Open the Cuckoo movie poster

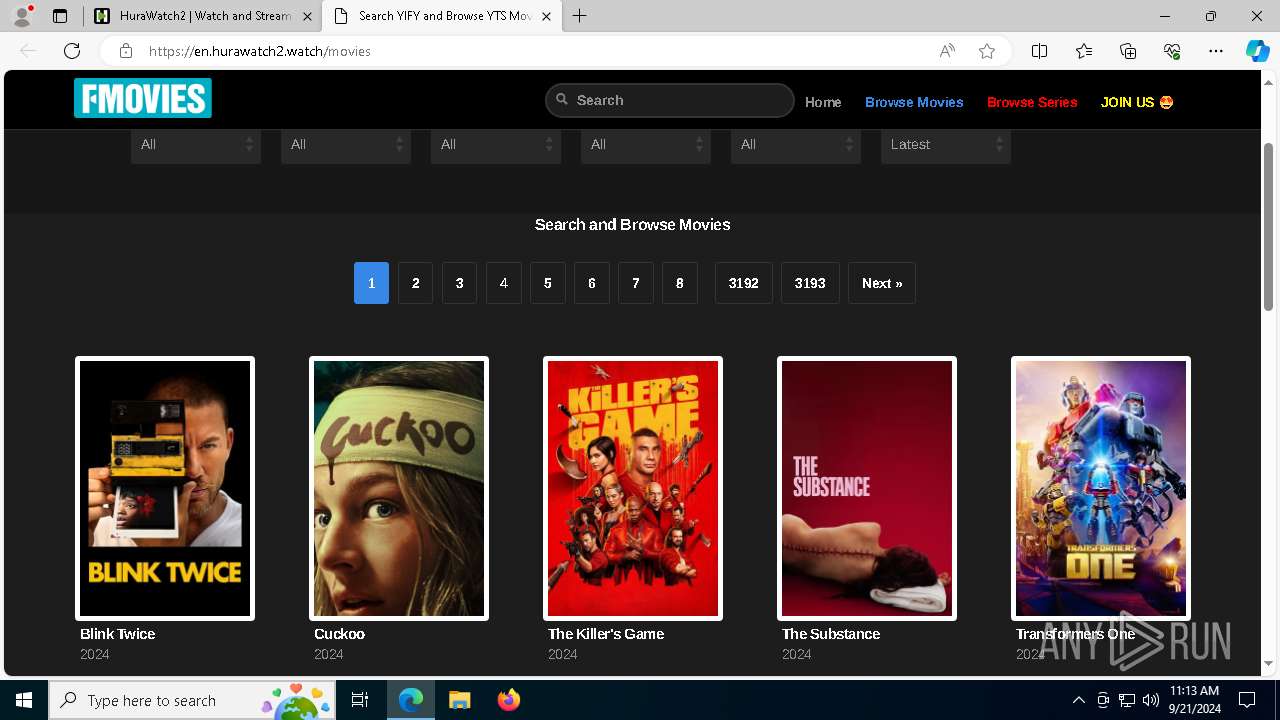pos(399,488)
